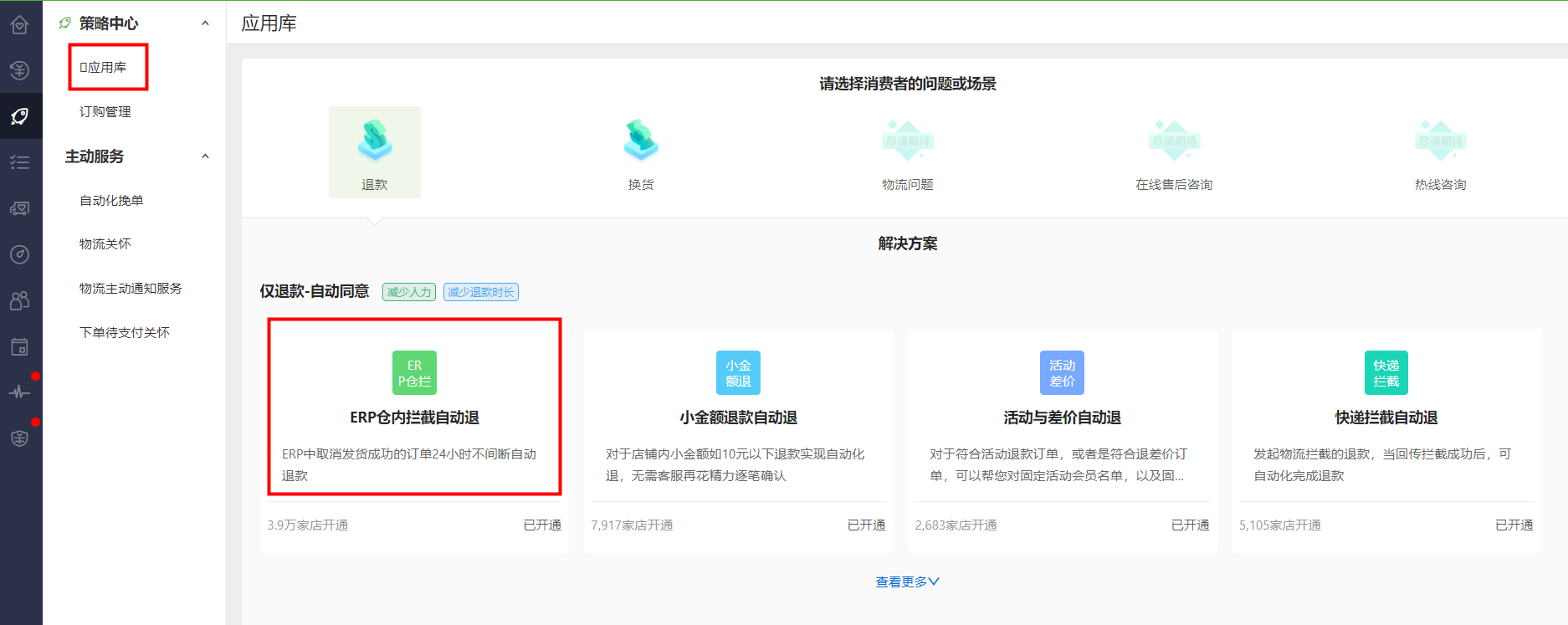The width and height of the screenshot is (1568, 625).
Task: Click the 7,917家店开通 text
Action: click(632, 525)
